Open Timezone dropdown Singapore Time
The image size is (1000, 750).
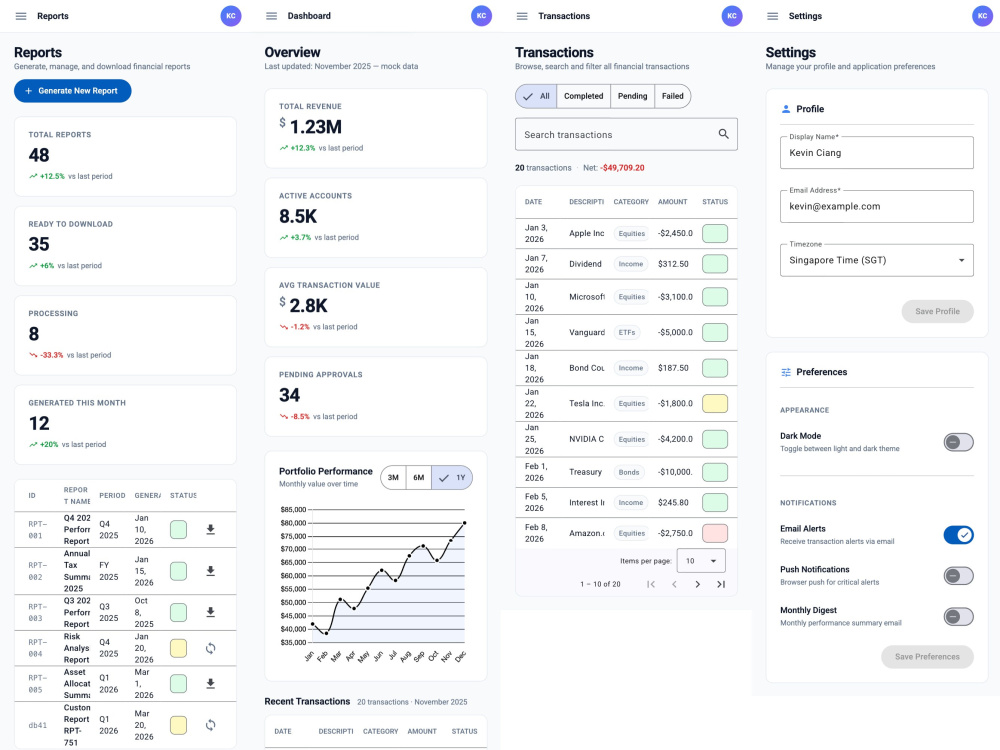876,260
